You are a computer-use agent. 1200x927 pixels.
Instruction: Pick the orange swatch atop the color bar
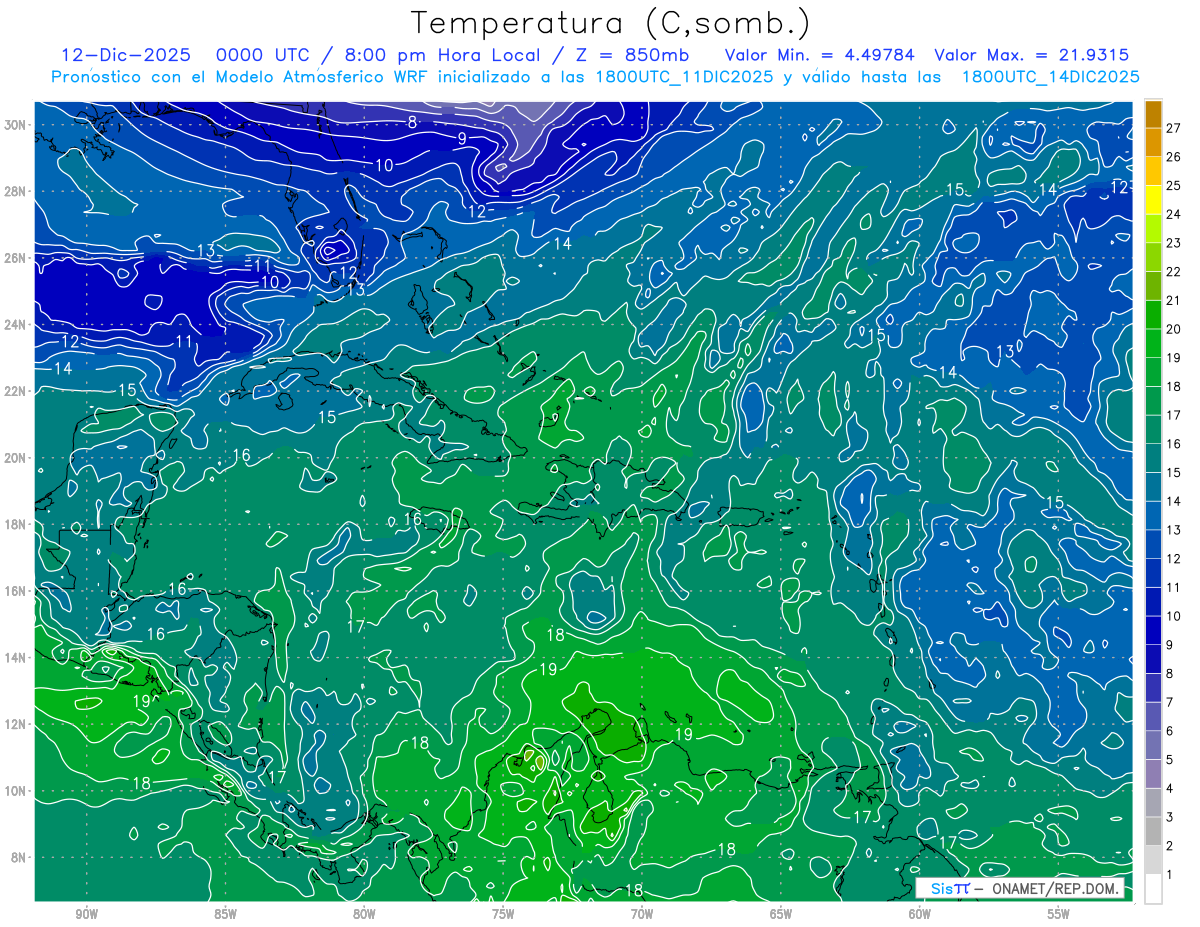1153,114
